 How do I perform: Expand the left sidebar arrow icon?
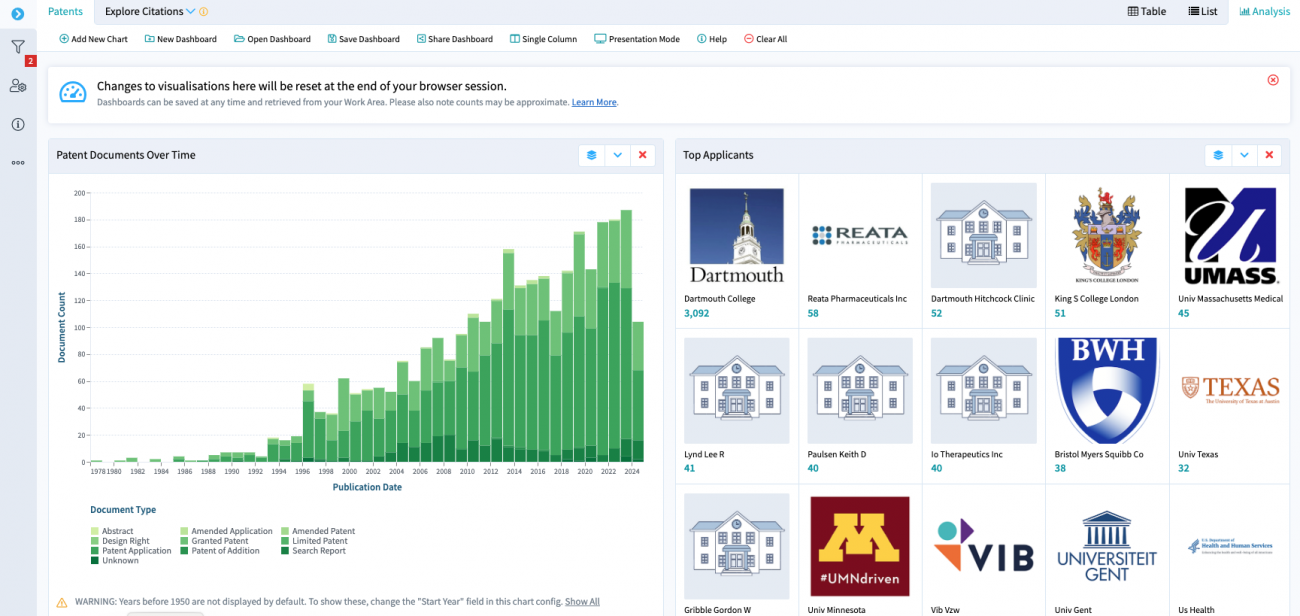pyautogui.click(x=17, y=13)
